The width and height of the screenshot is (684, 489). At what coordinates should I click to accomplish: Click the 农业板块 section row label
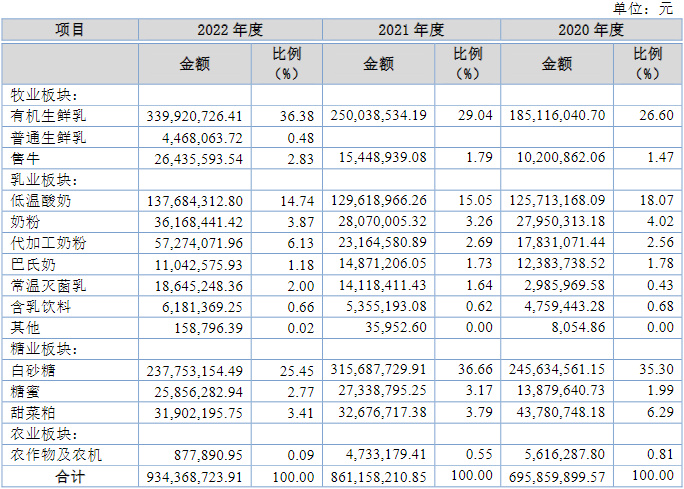click(x=44, y=433)
